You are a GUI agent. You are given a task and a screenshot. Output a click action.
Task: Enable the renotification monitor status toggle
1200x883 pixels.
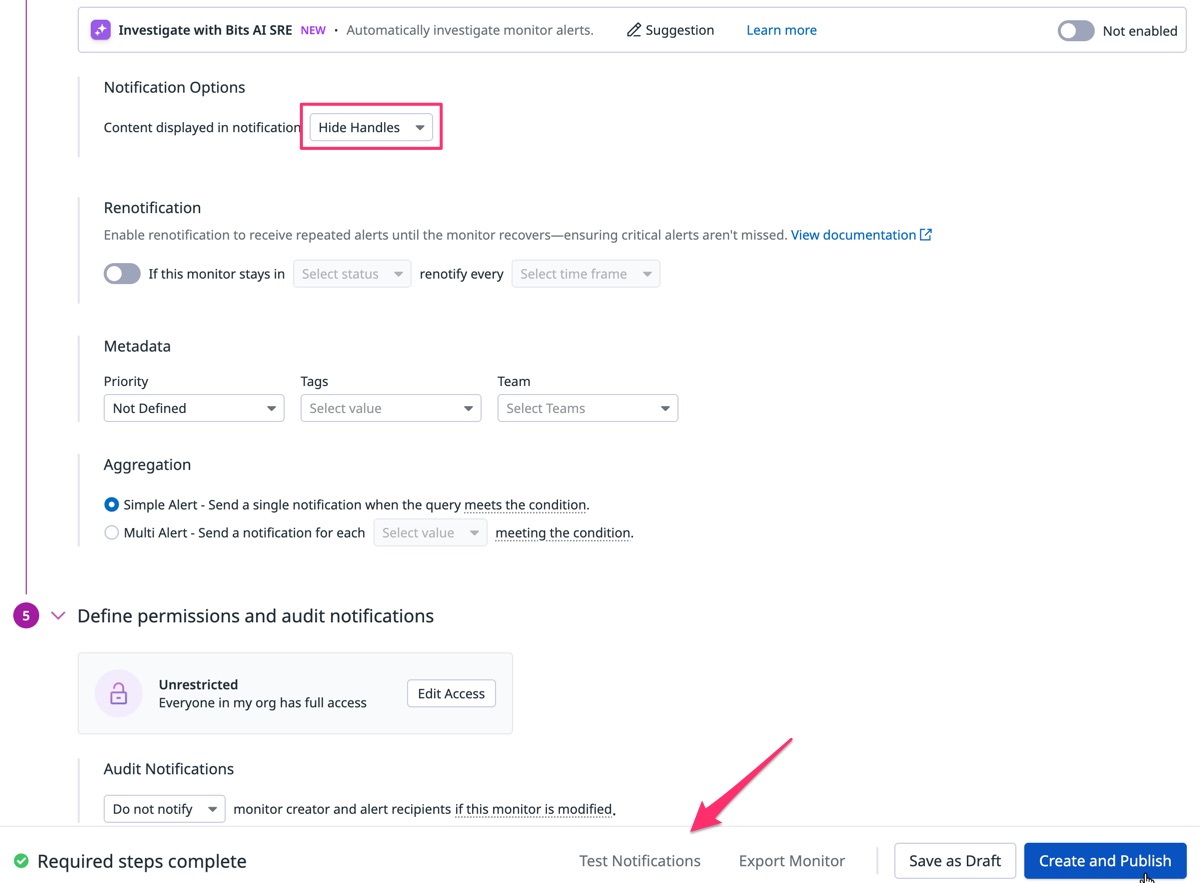pos(121,273)
